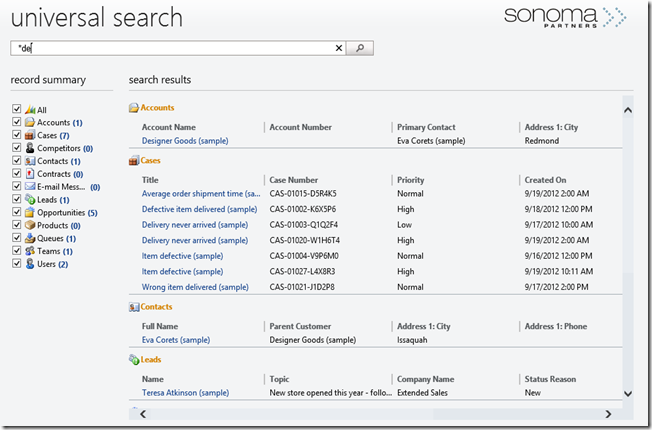Collapse the Cases results section header
Screen dimensions: 652x430
(151, 160)
